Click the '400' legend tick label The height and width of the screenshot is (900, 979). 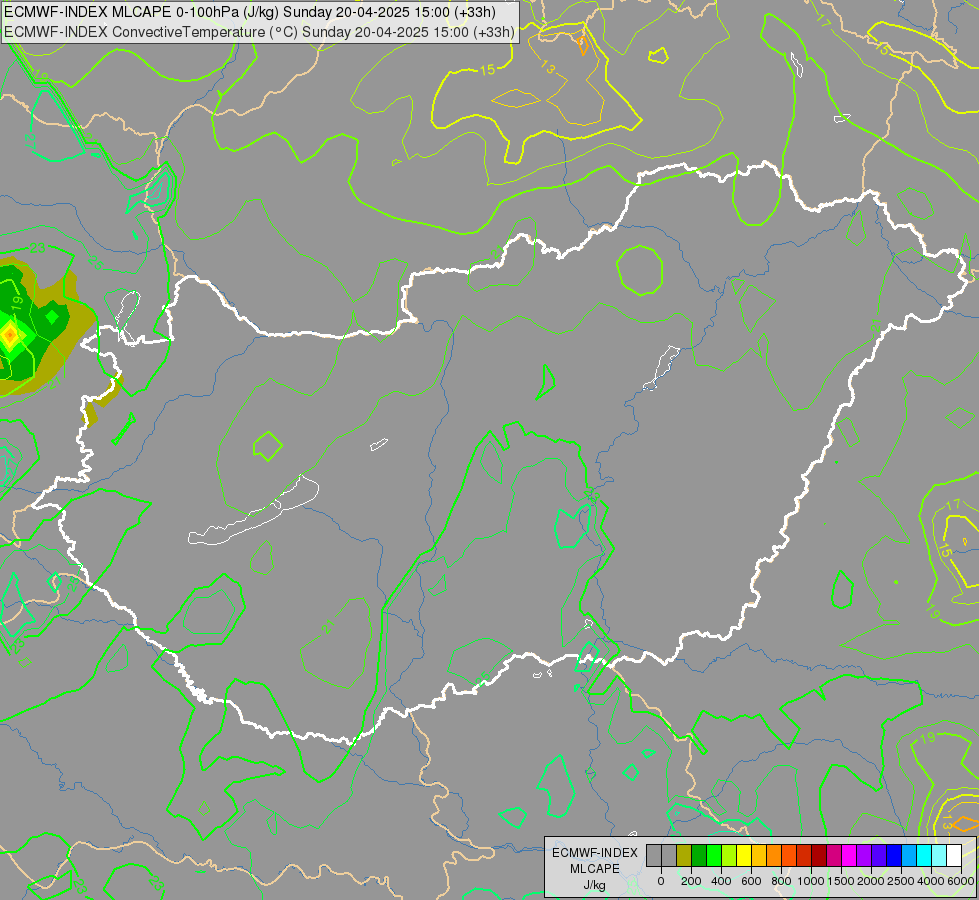[x=721, y=881]
